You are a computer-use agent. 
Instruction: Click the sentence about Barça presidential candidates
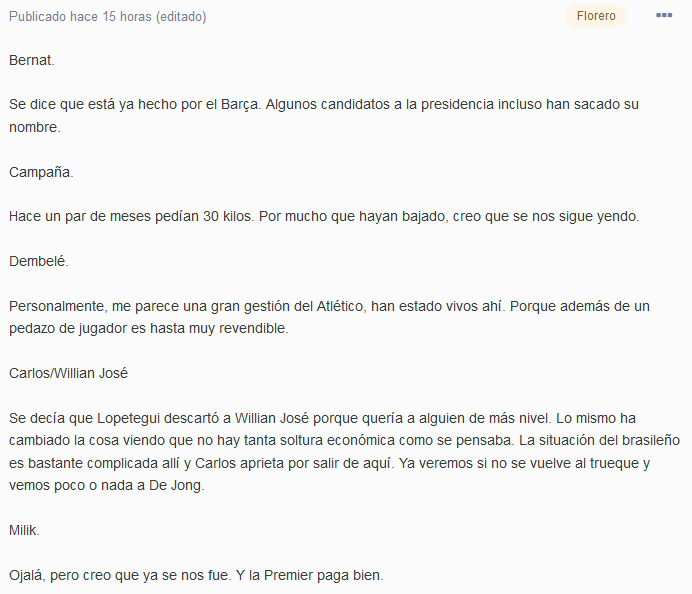click(452, 105)
